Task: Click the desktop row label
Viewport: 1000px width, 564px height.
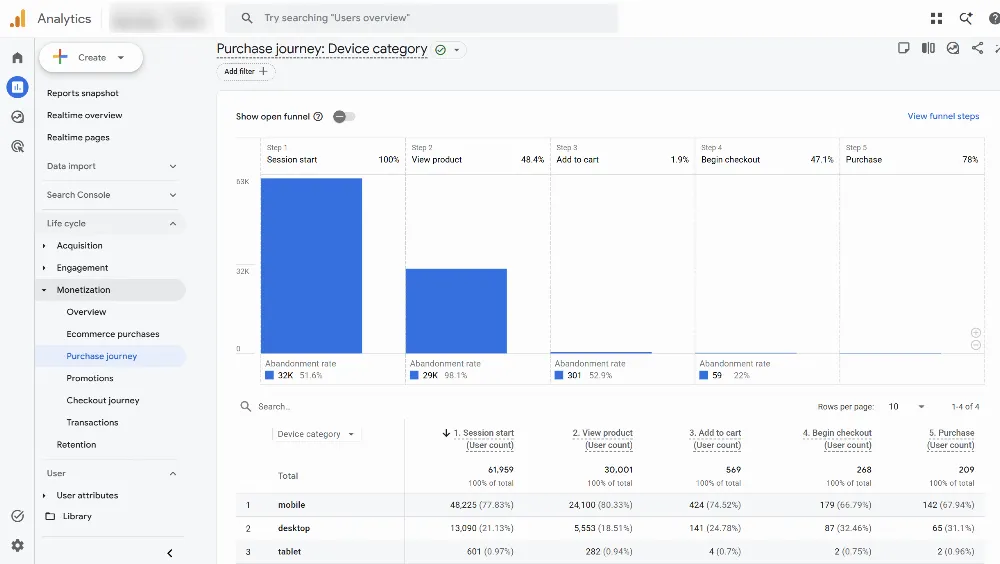Action: (x=294, y=528)
